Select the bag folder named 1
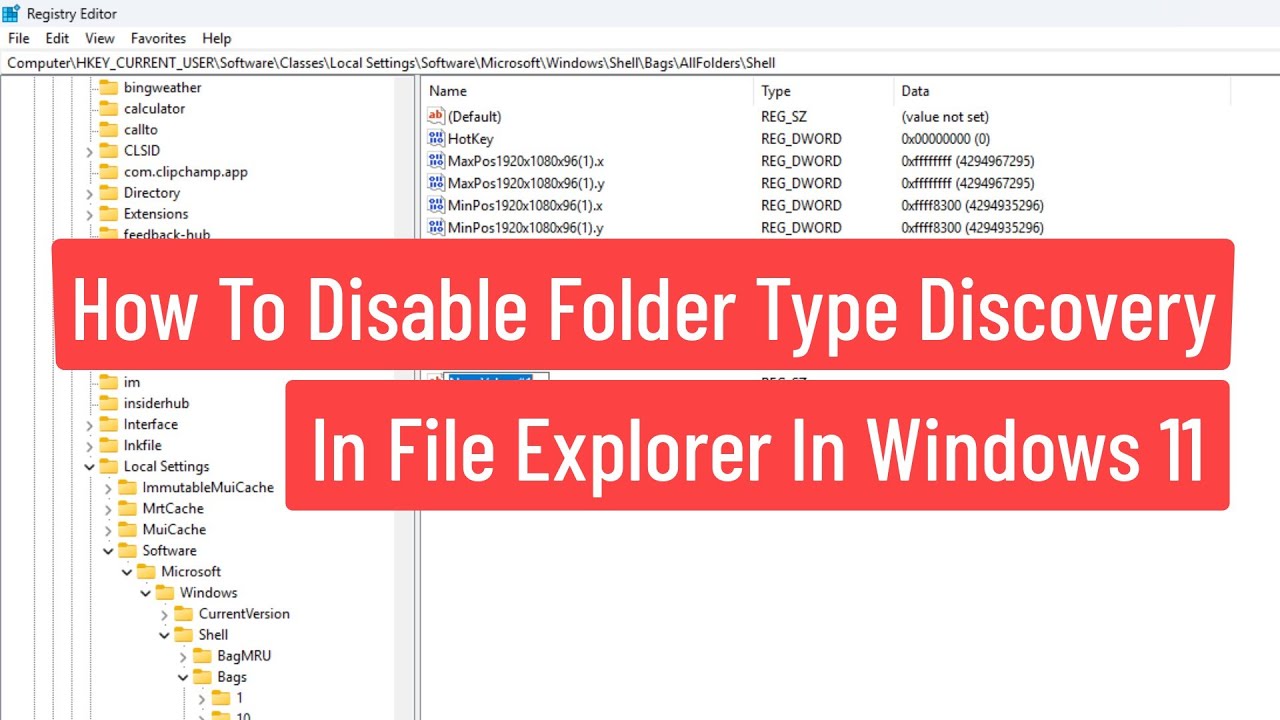 point(239,697)
